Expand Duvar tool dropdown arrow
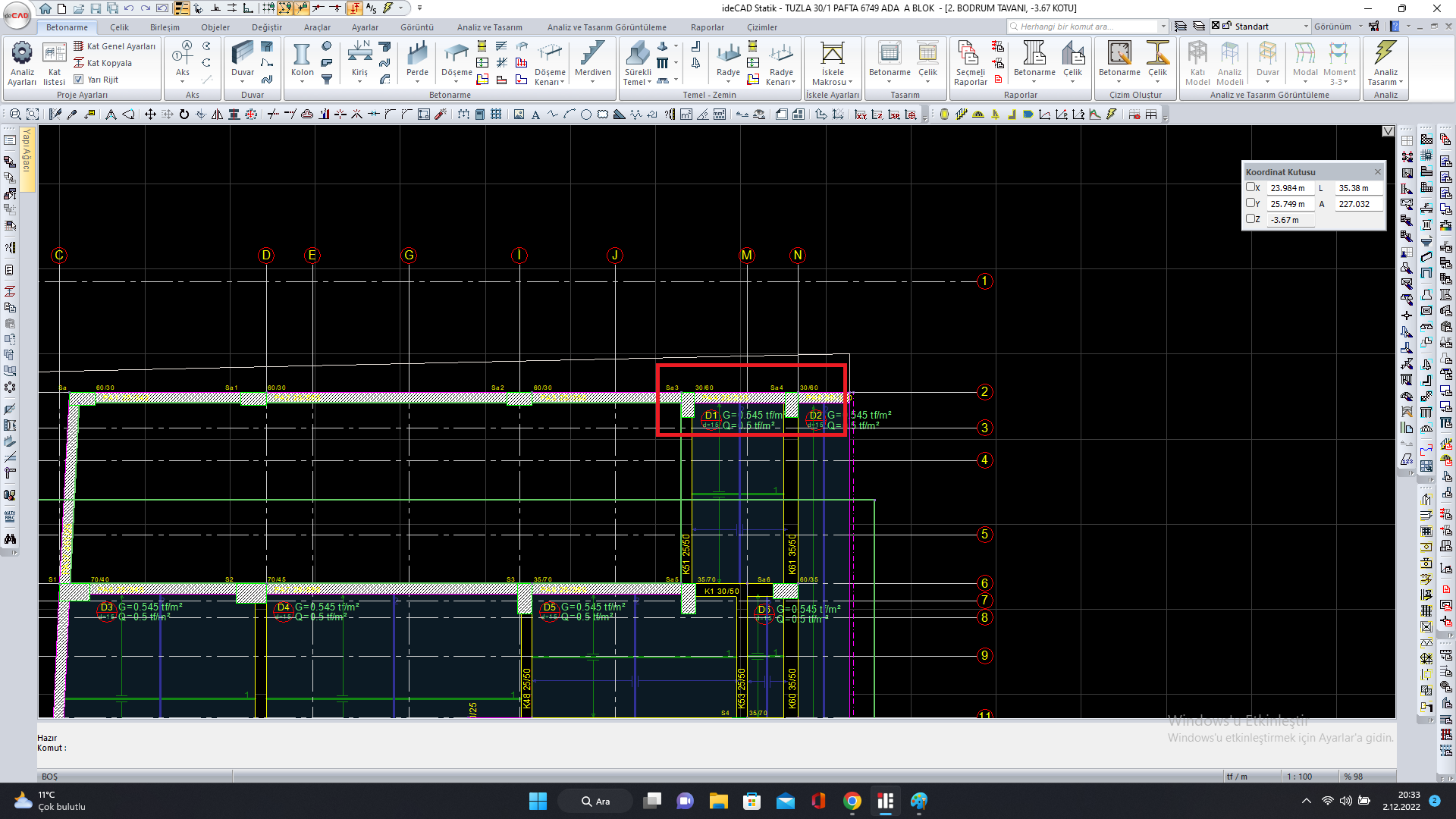 243,81
